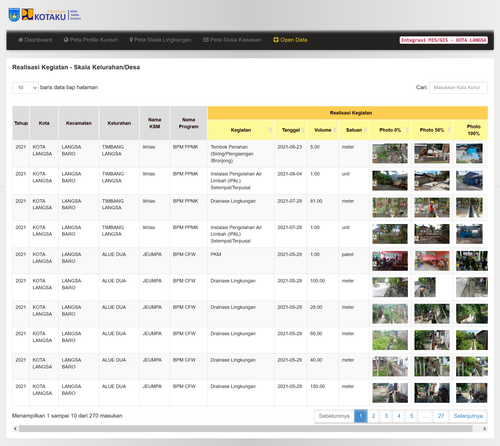Sort table by Satuan column
The width and height of the screenshot is (500, 446).
click(x=354, y=130)
